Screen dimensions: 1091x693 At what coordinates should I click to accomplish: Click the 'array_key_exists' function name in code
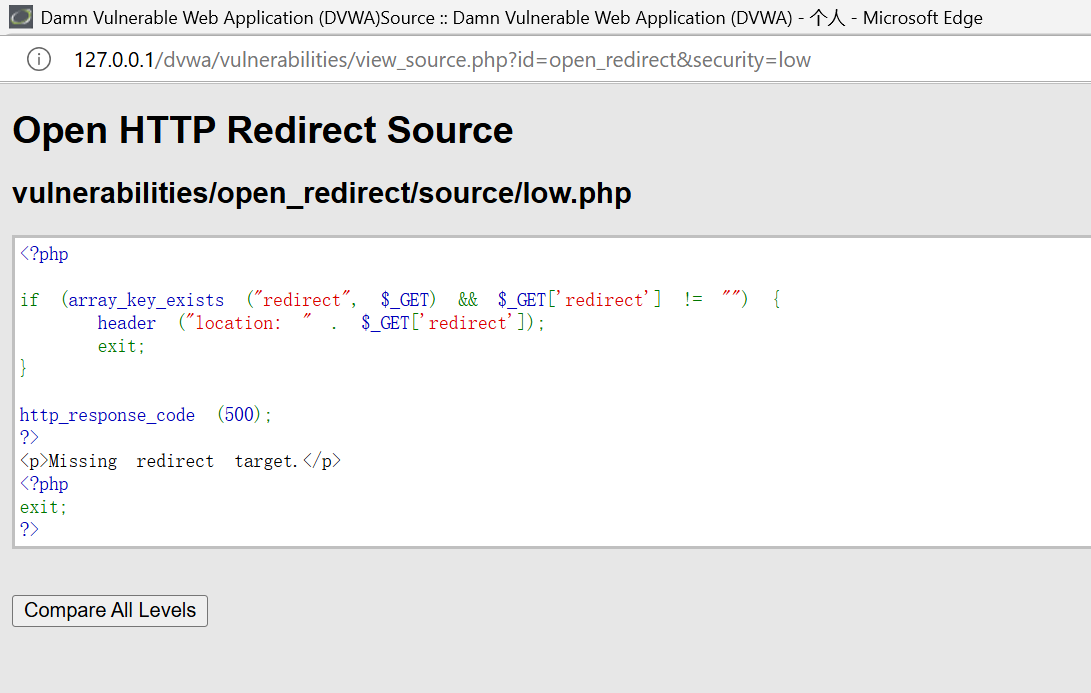tap(146, 300)
